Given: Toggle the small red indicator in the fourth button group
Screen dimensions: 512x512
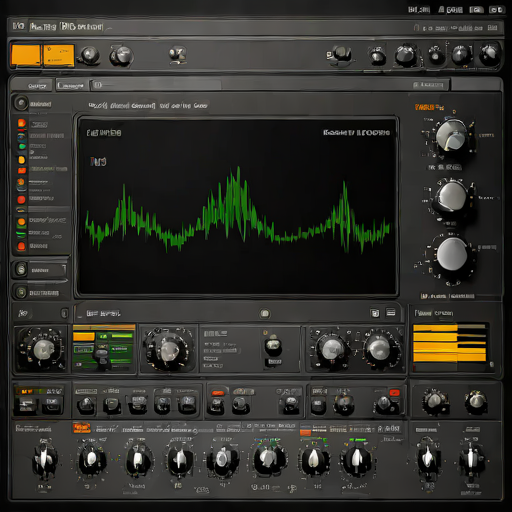Looking at the screenshot, I should click(394, 392).
